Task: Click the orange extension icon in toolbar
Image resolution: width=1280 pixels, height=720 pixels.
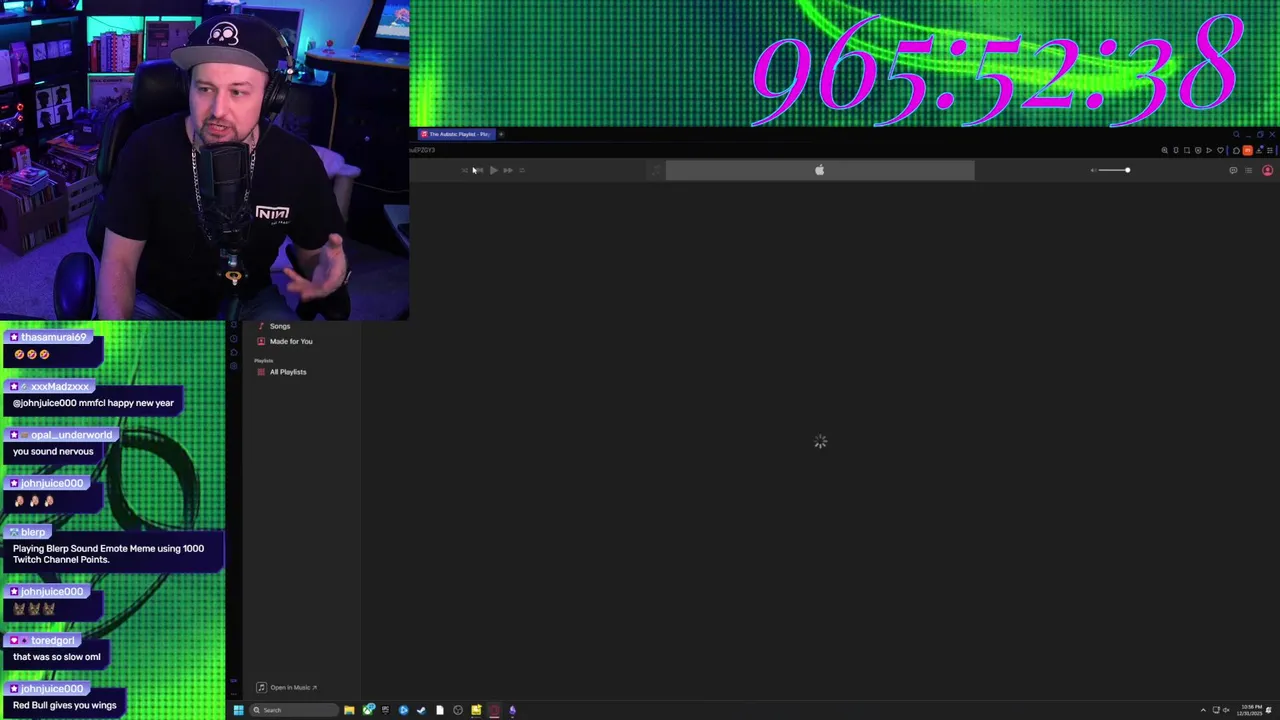Action: point(1247,150)
